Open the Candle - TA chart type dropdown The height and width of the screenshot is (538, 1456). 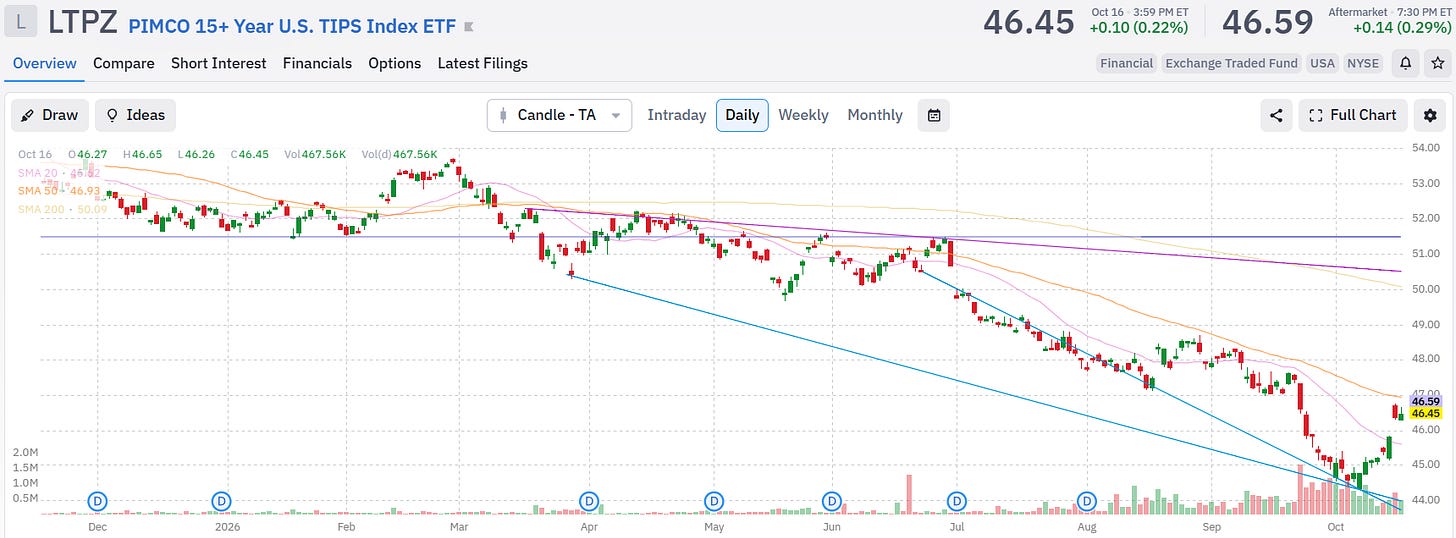[559, 115]
